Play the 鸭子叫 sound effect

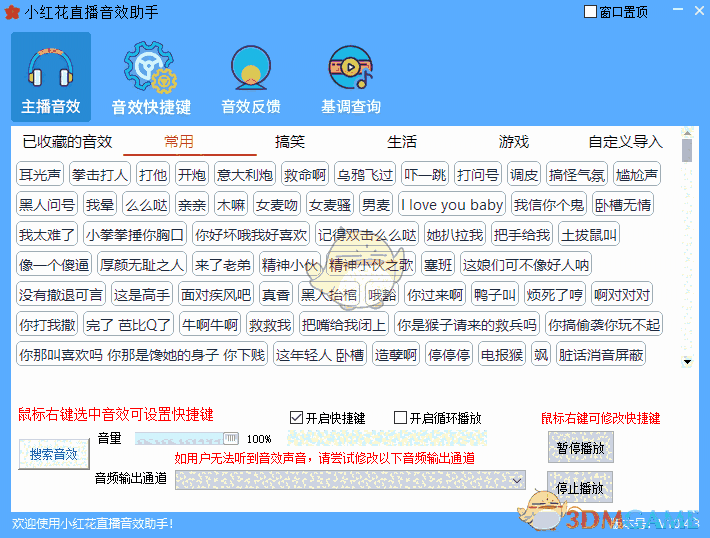tap(495, 295)
